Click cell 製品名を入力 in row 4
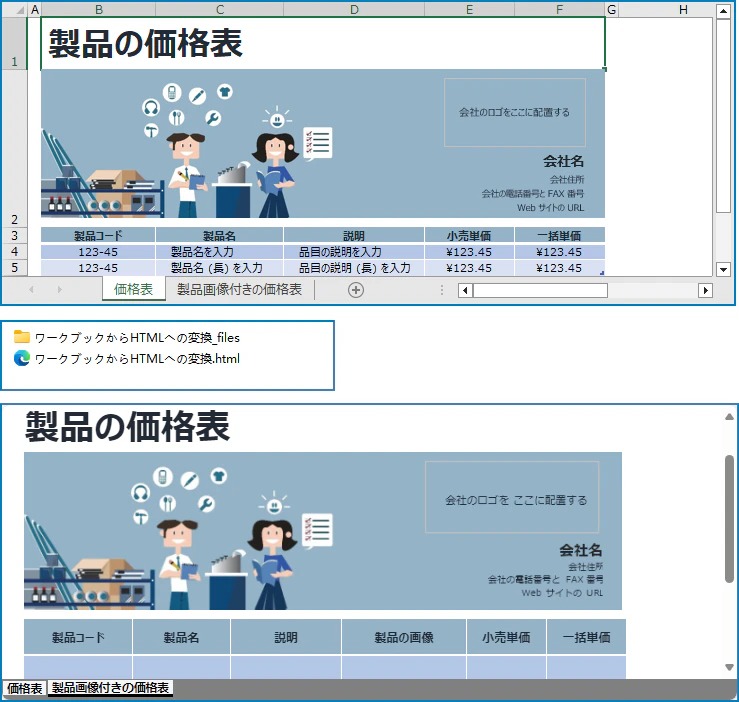The height and width of the screenshot is (702, 739). tap(220, 252)
